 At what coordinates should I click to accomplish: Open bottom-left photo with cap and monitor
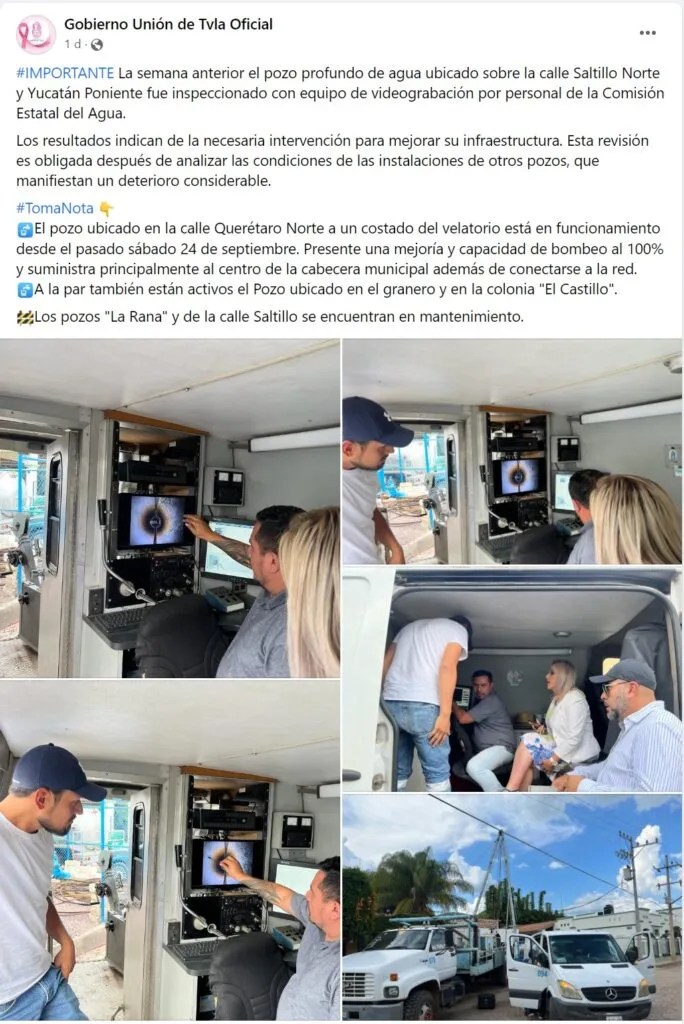click(170, 850)
